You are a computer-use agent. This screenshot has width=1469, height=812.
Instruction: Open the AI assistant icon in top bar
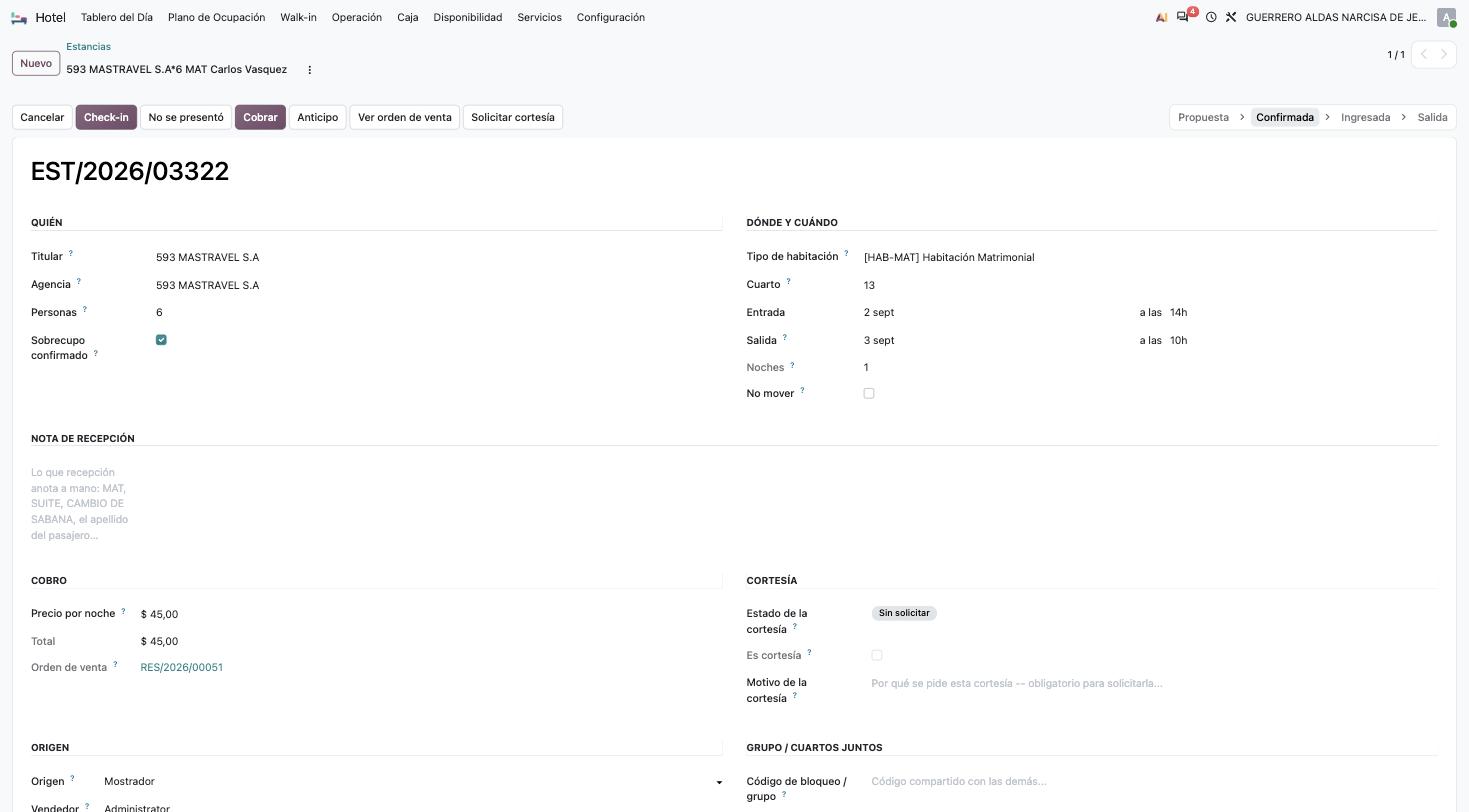click(1161, 17)
